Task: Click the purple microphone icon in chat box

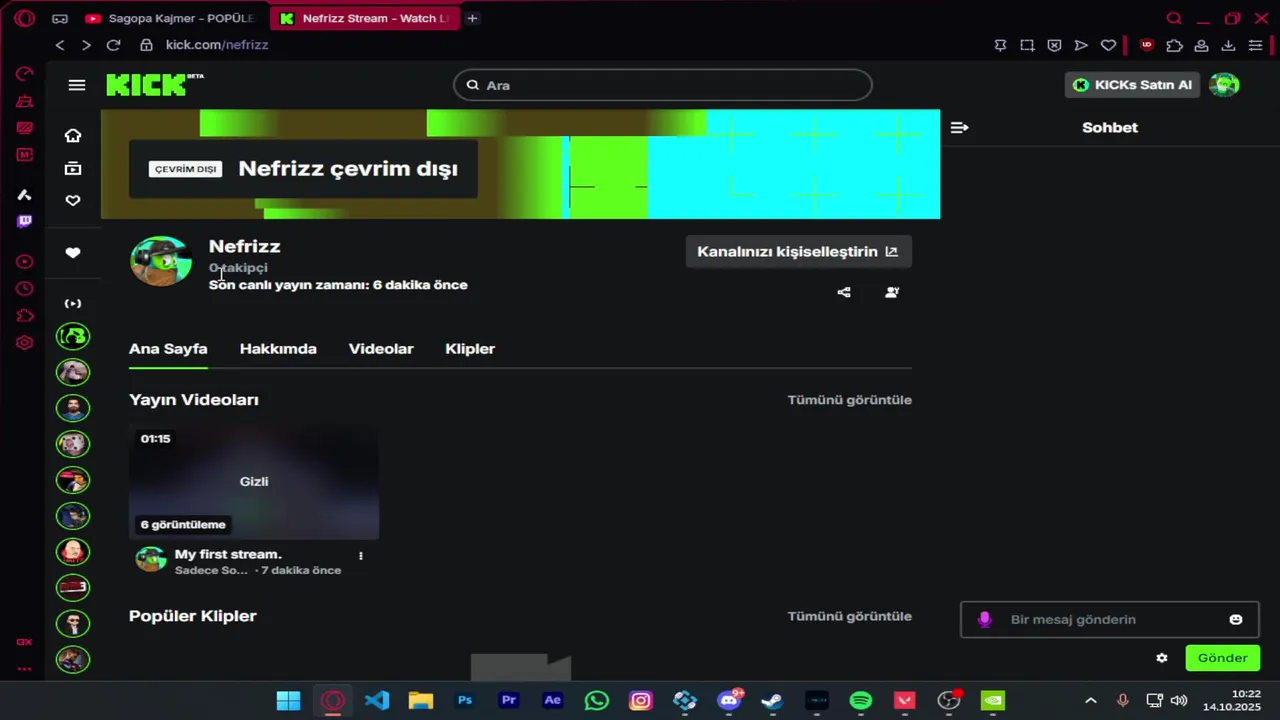Action: pyautogui.click(x=984, y=619)
